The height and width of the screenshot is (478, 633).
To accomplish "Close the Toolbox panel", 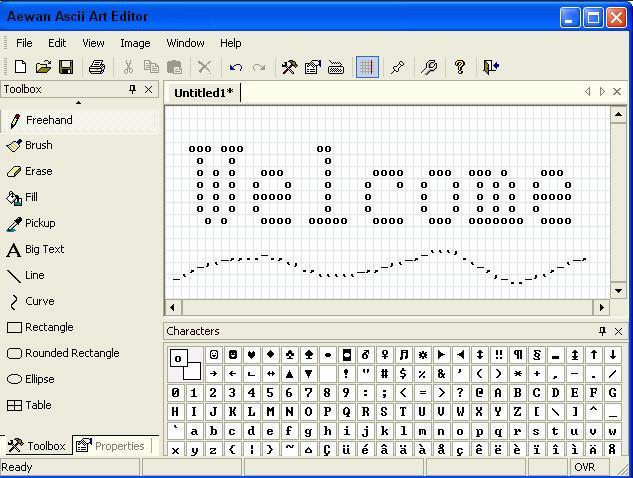I will [x=149, y=89].
